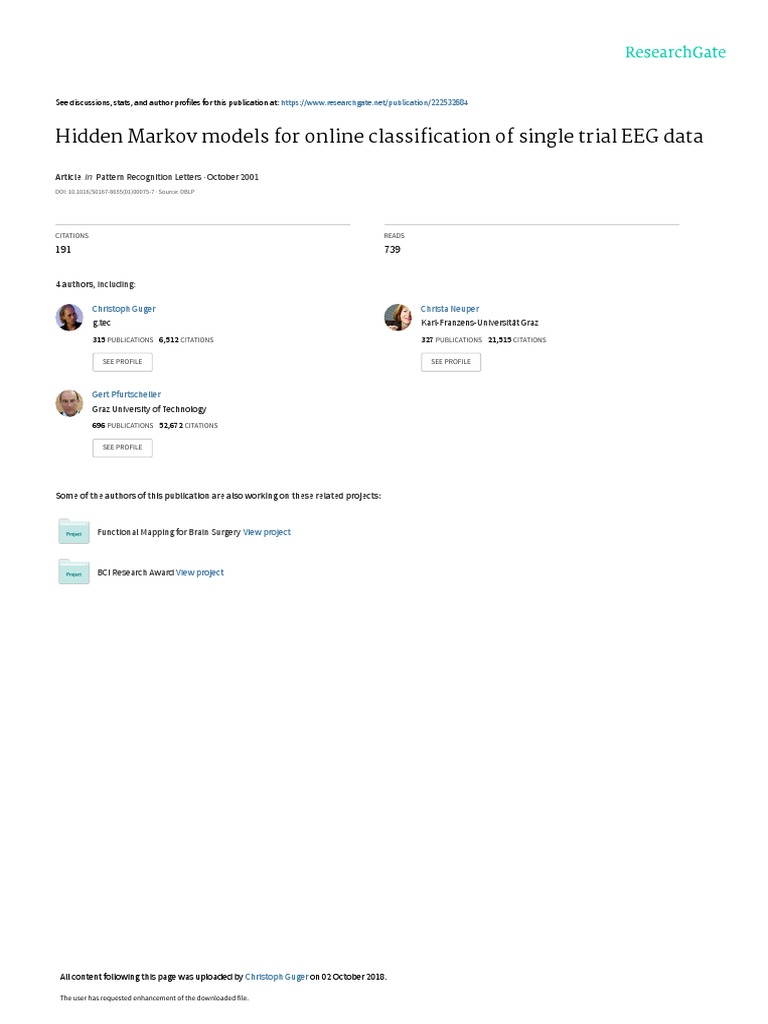This screenshot has width=768, height=1024.
Task: Click the citations count 191
Action: [x=63, y=249]
